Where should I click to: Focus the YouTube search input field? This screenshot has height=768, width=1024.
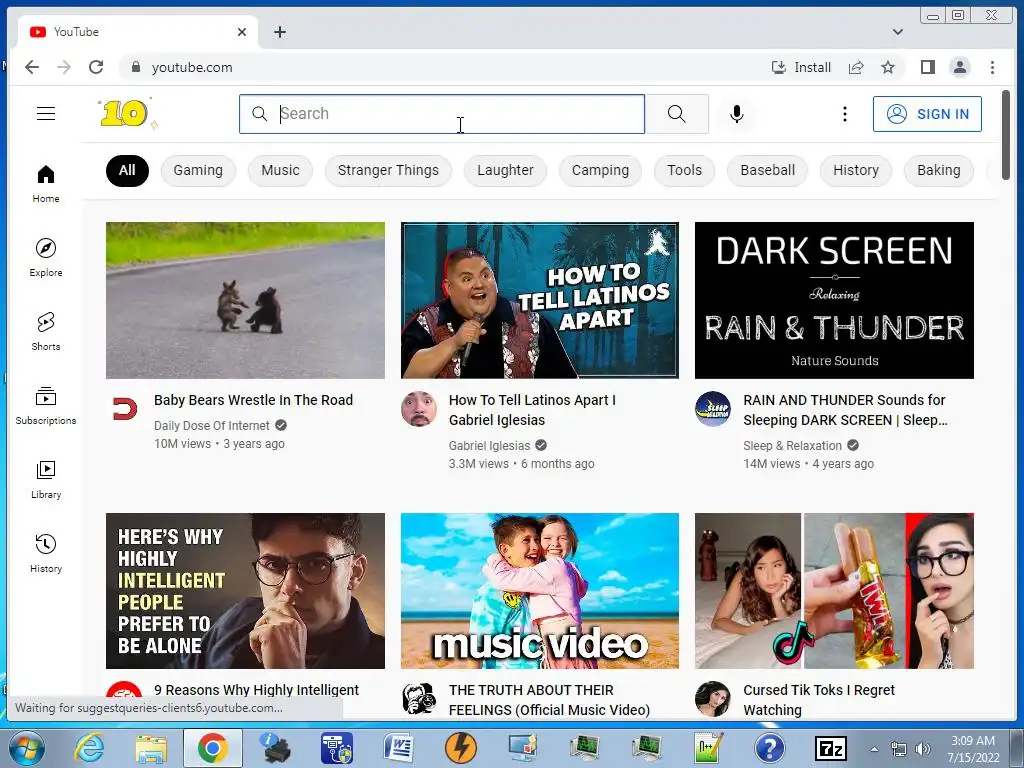point(441,114)
